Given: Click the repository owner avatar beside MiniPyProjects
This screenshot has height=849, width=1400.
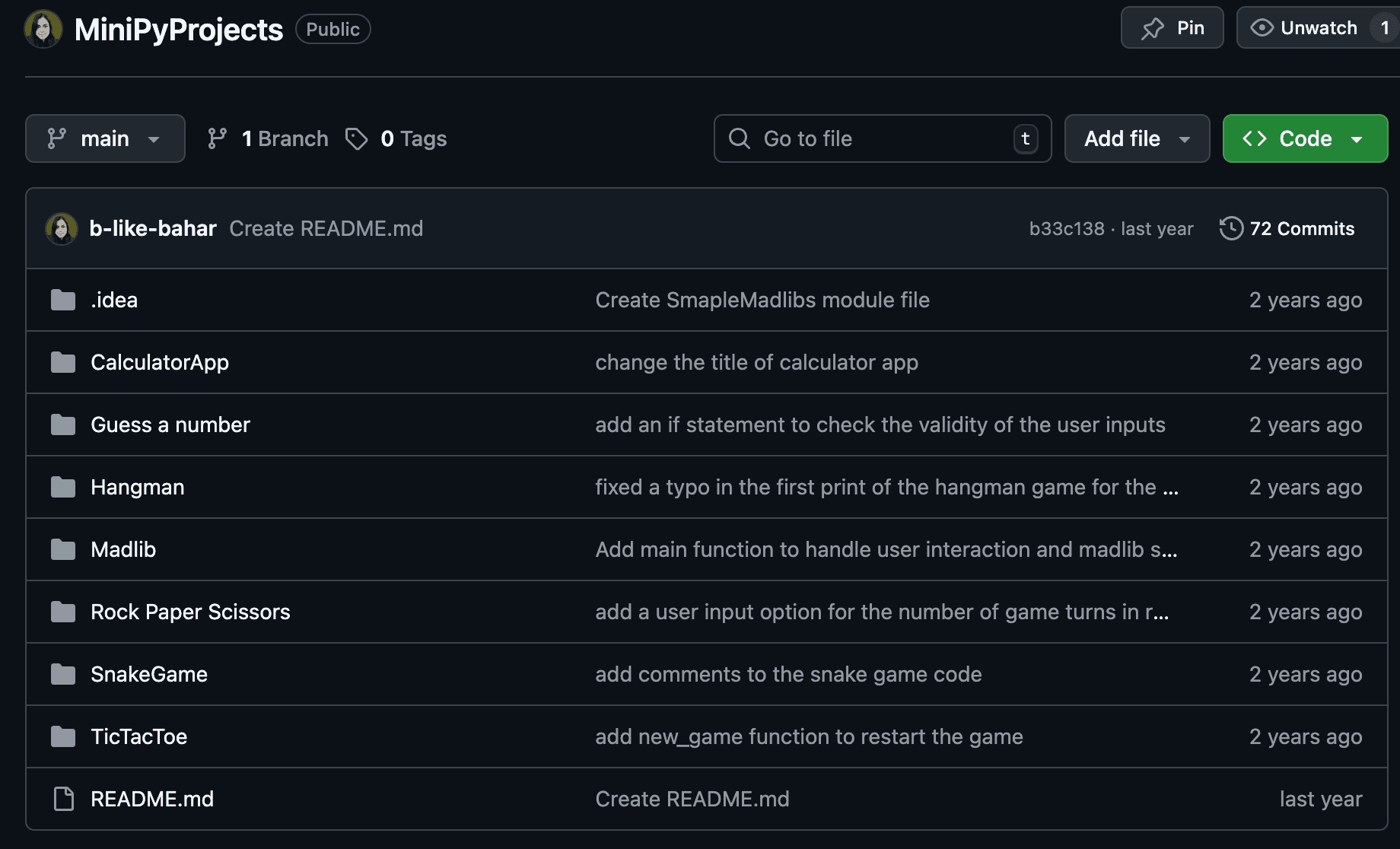Looking at the screenshot, I should 43,29.
